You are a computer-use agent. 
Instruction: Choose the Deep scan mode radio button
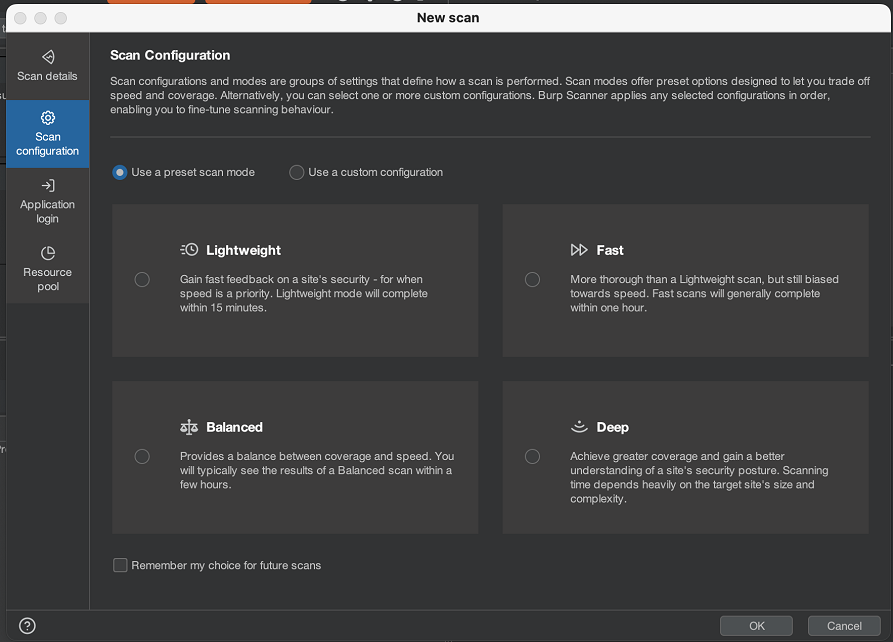click(x=532, y=457)
